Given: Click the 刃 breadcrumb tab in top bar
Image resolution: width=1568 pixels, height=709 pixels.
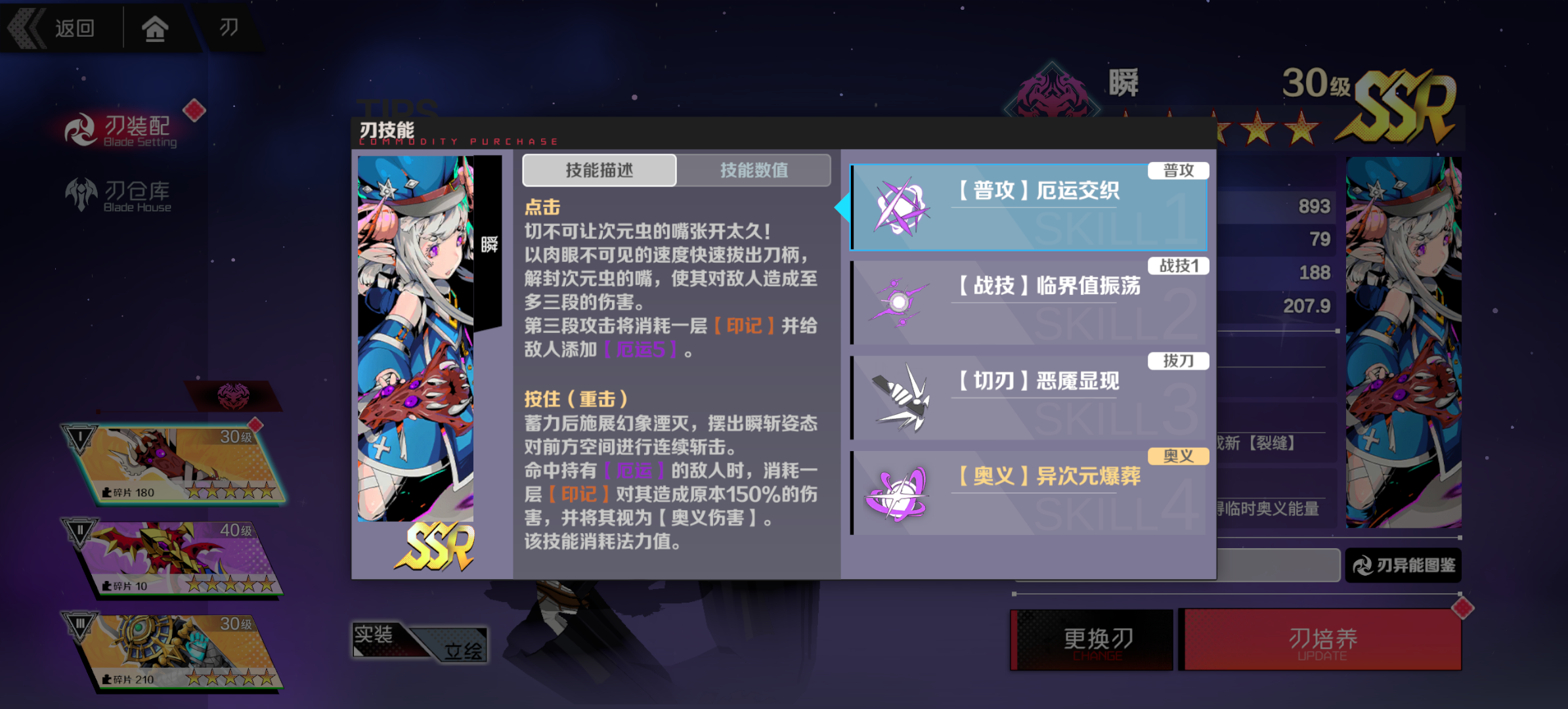Looking at the screenshot, I should (x=229, y=28).
